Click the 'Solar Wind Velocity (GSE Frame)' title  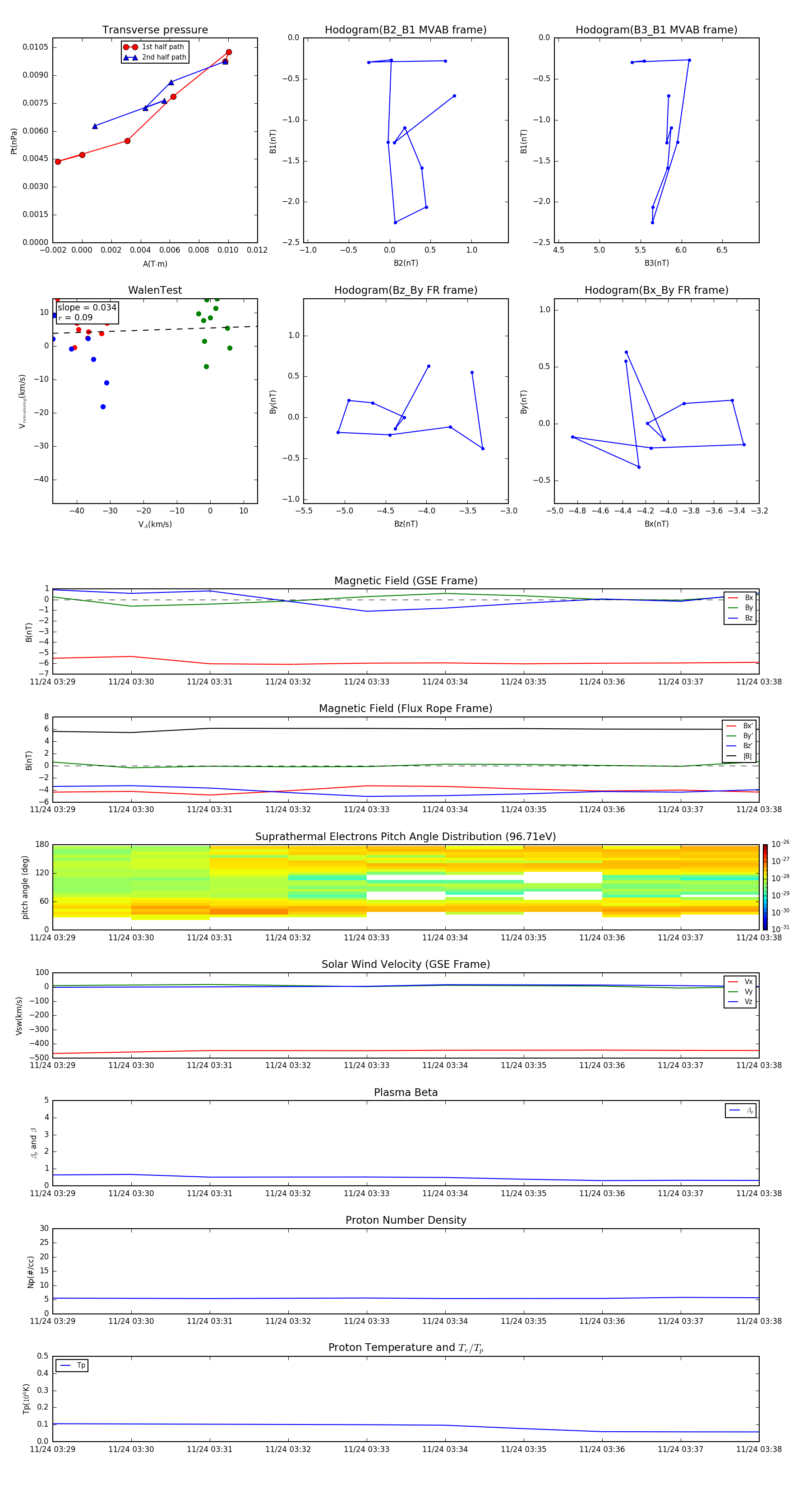406,965
